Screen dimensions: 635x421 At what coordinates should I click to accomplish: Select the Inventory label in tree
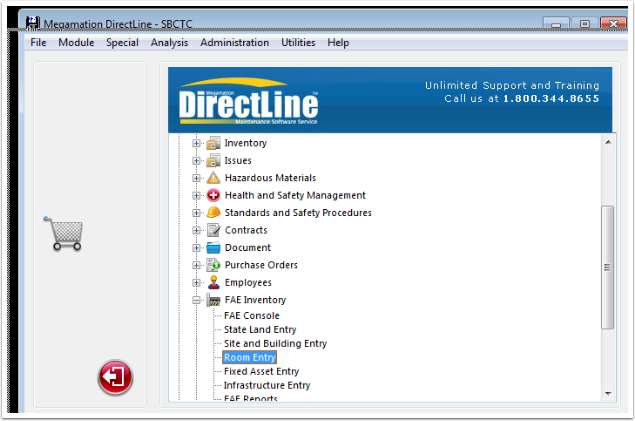coord(246,143)
